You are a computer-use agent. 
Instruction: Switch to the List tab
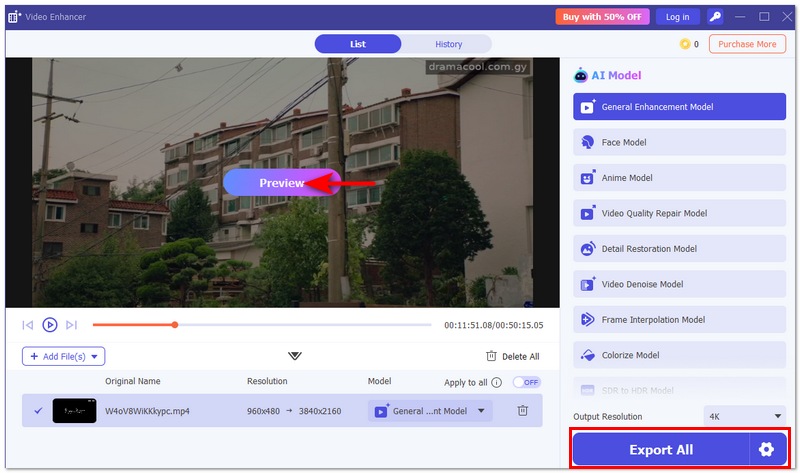(358, 44)
